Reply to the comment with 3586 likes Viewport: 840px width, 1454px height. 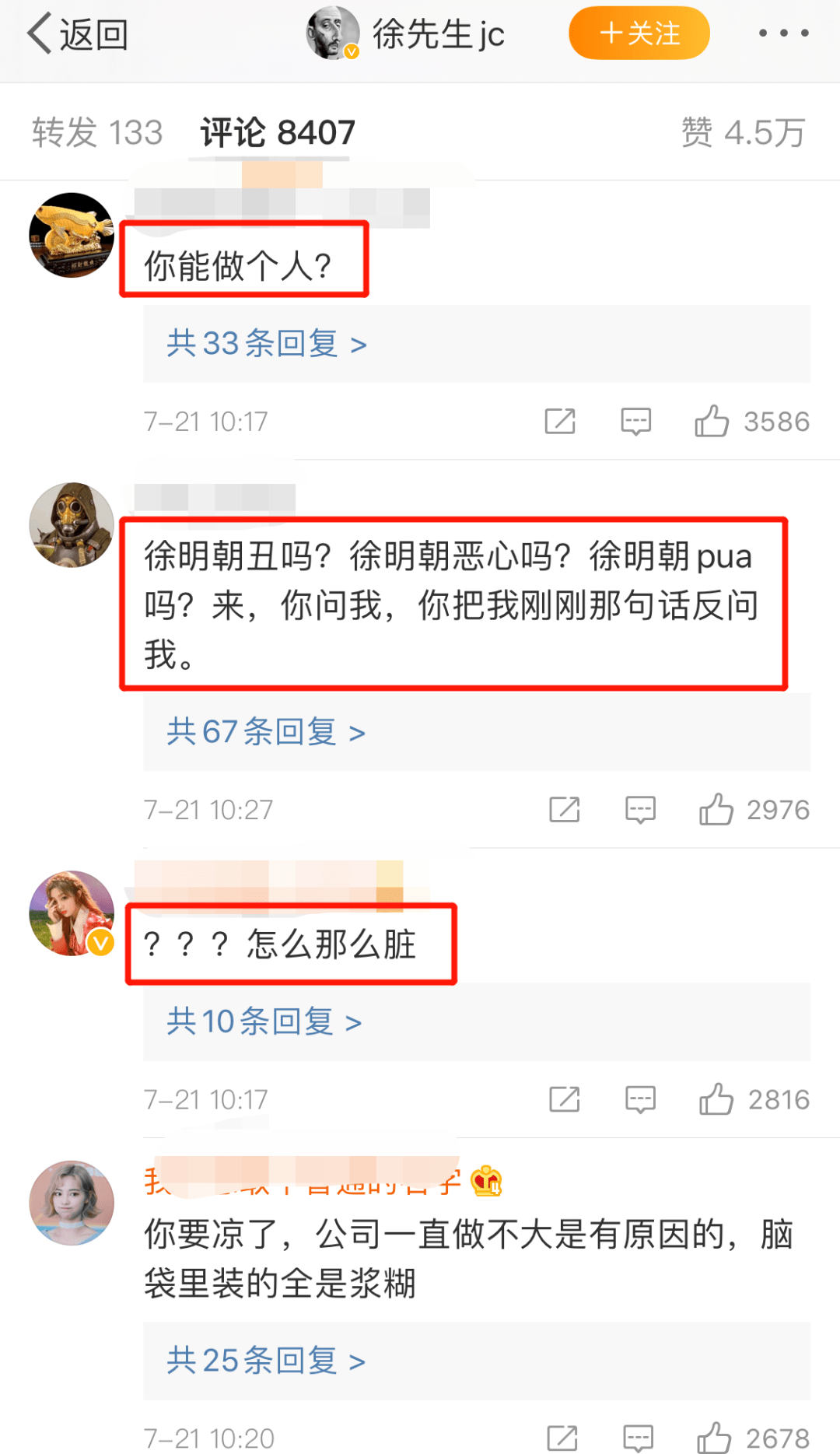635,421
